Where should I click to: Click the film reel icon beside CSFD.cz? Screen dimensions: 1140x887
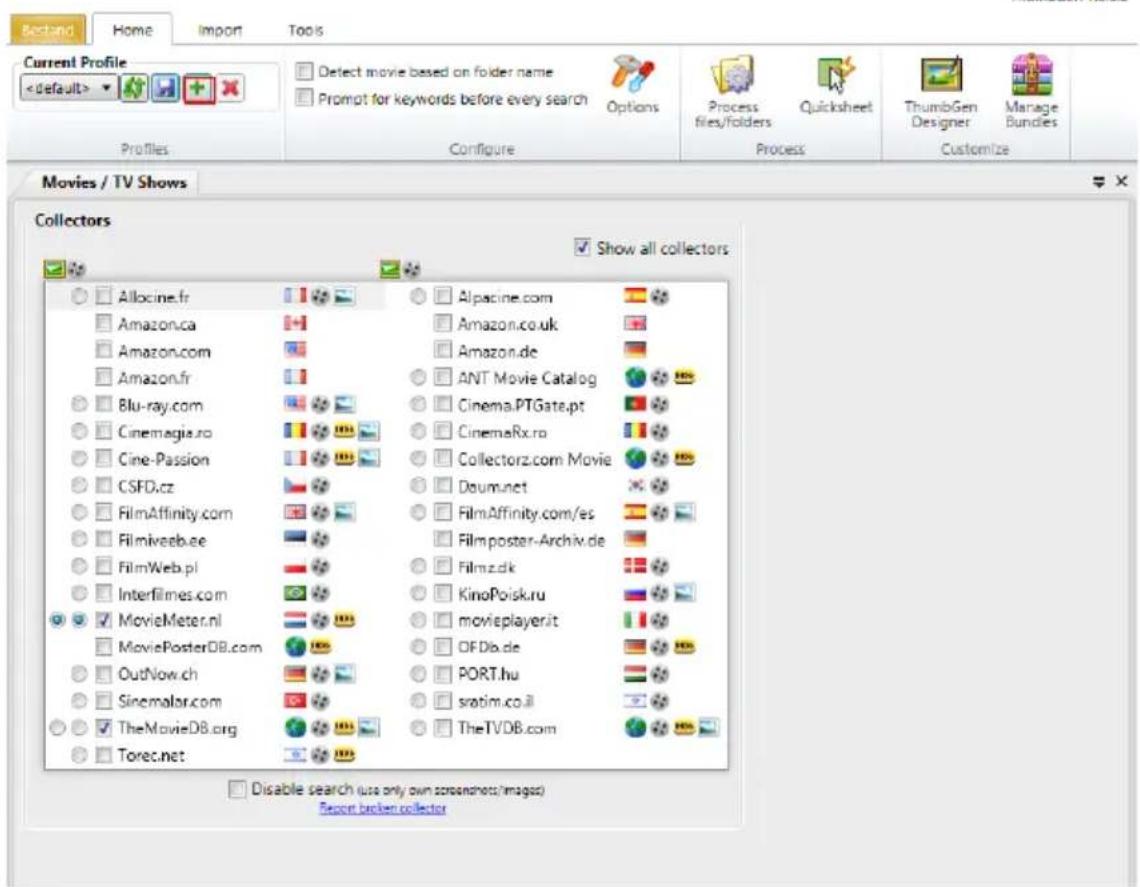point(320,486)
